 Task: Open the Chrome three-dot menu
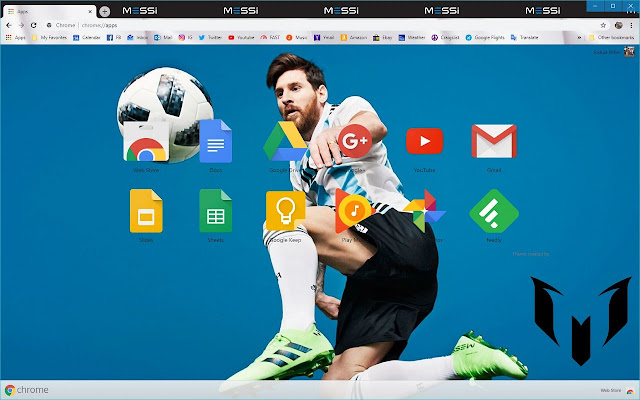point(631,25)
